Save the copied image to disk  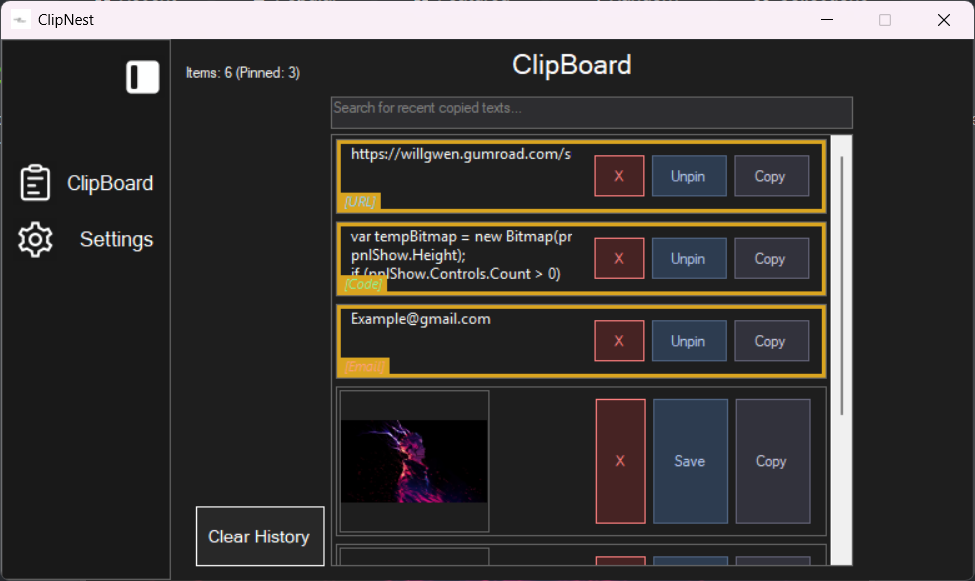tap(689, 460)
